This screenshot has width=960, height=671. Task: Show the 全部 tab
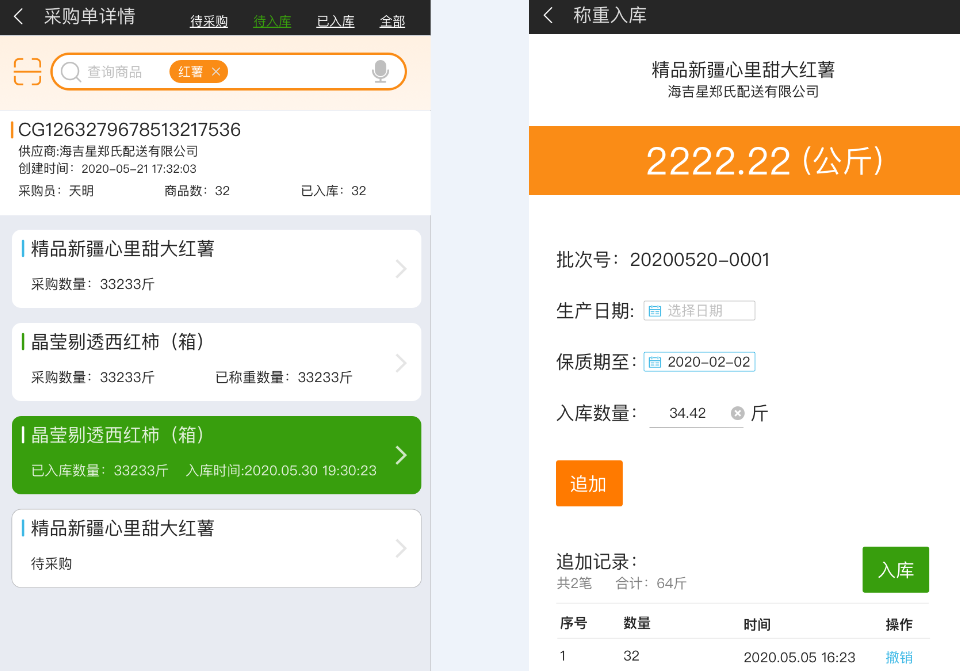click(x=392, y=21)
